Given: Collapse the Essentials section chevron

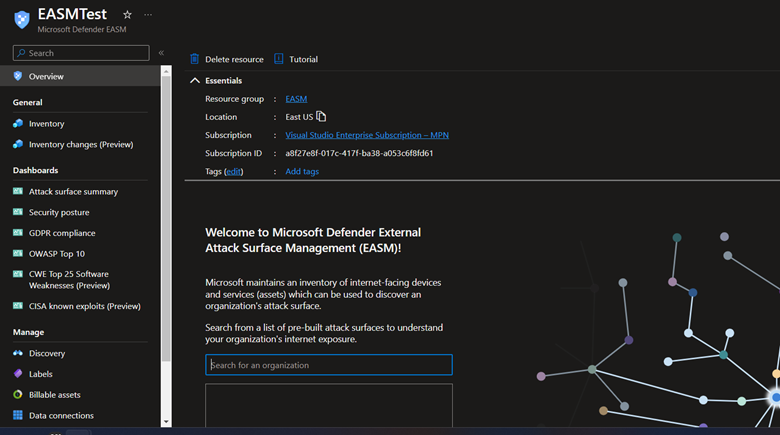Looking at the screenshot, I should tap(195, 80).
